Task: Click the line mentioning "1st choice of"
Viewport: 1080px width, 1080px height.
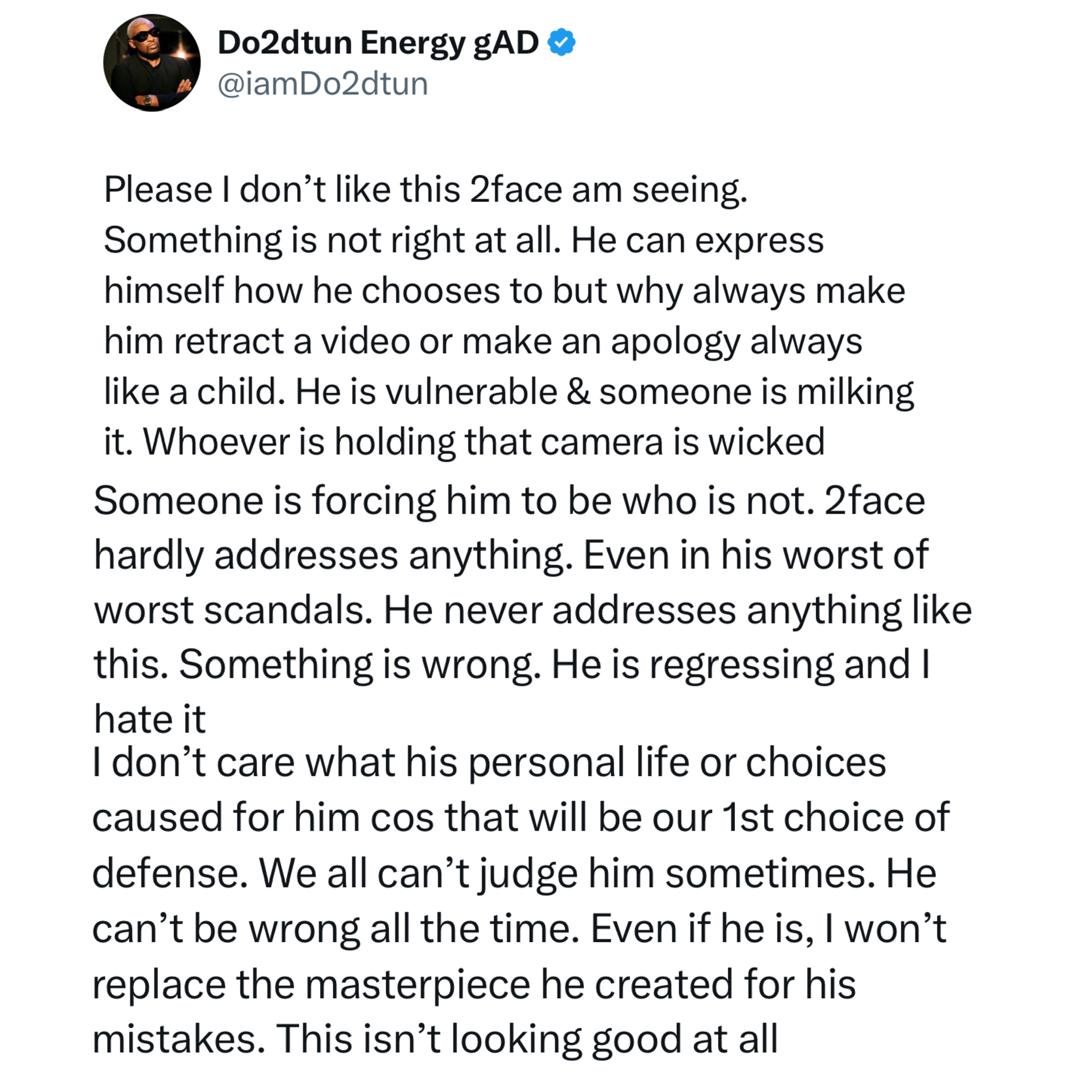Action: coord(521,818)
